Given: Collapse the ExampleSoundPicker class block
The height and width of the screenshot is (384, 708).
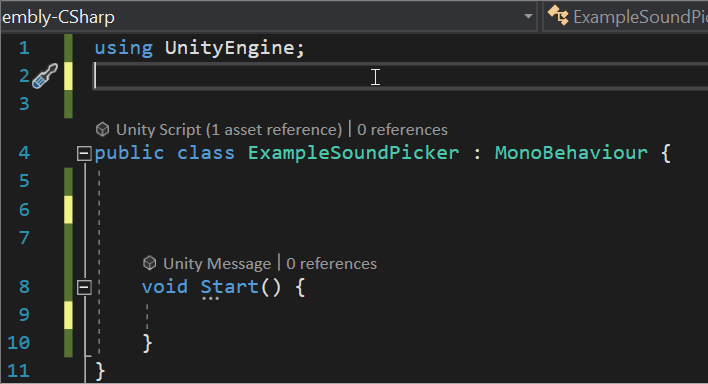Looking at the screenshot, I should tap(84, 154).
